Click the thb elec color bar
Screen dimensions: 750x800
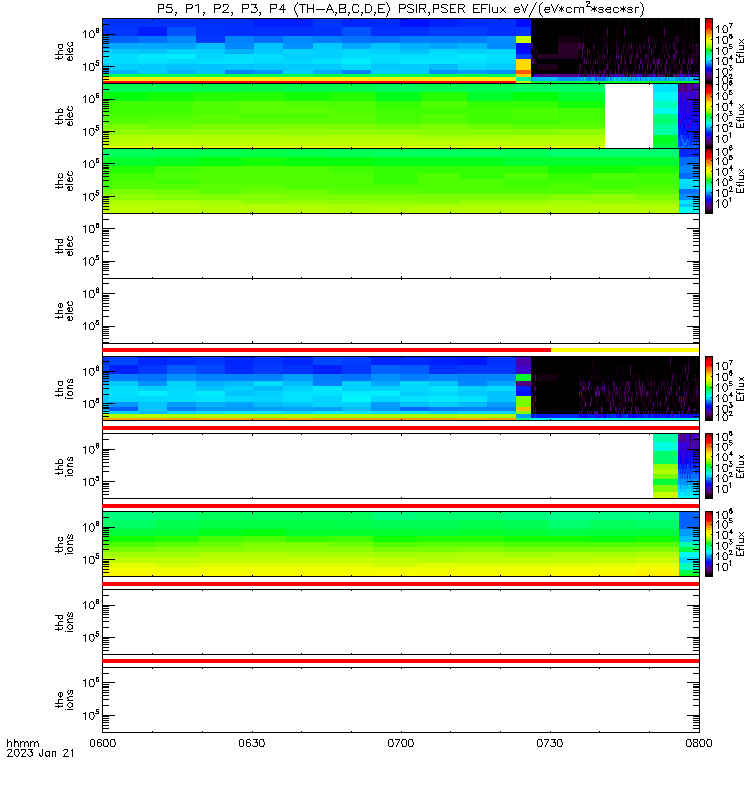pos(709,116)
